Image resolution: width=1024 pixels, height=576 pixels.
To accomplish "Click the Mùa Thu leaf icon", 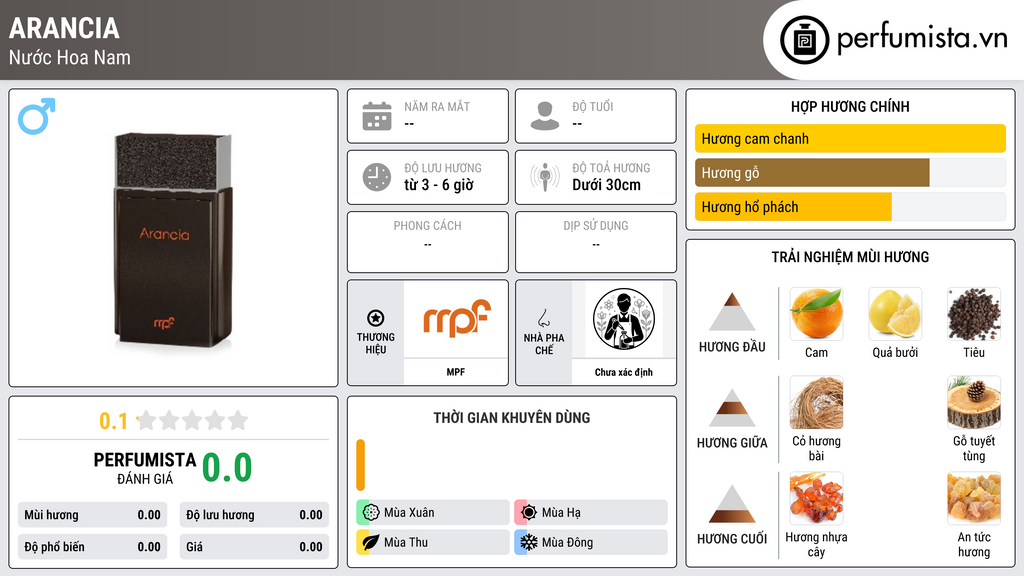I will pyautogui.click(x=371, y=542).
